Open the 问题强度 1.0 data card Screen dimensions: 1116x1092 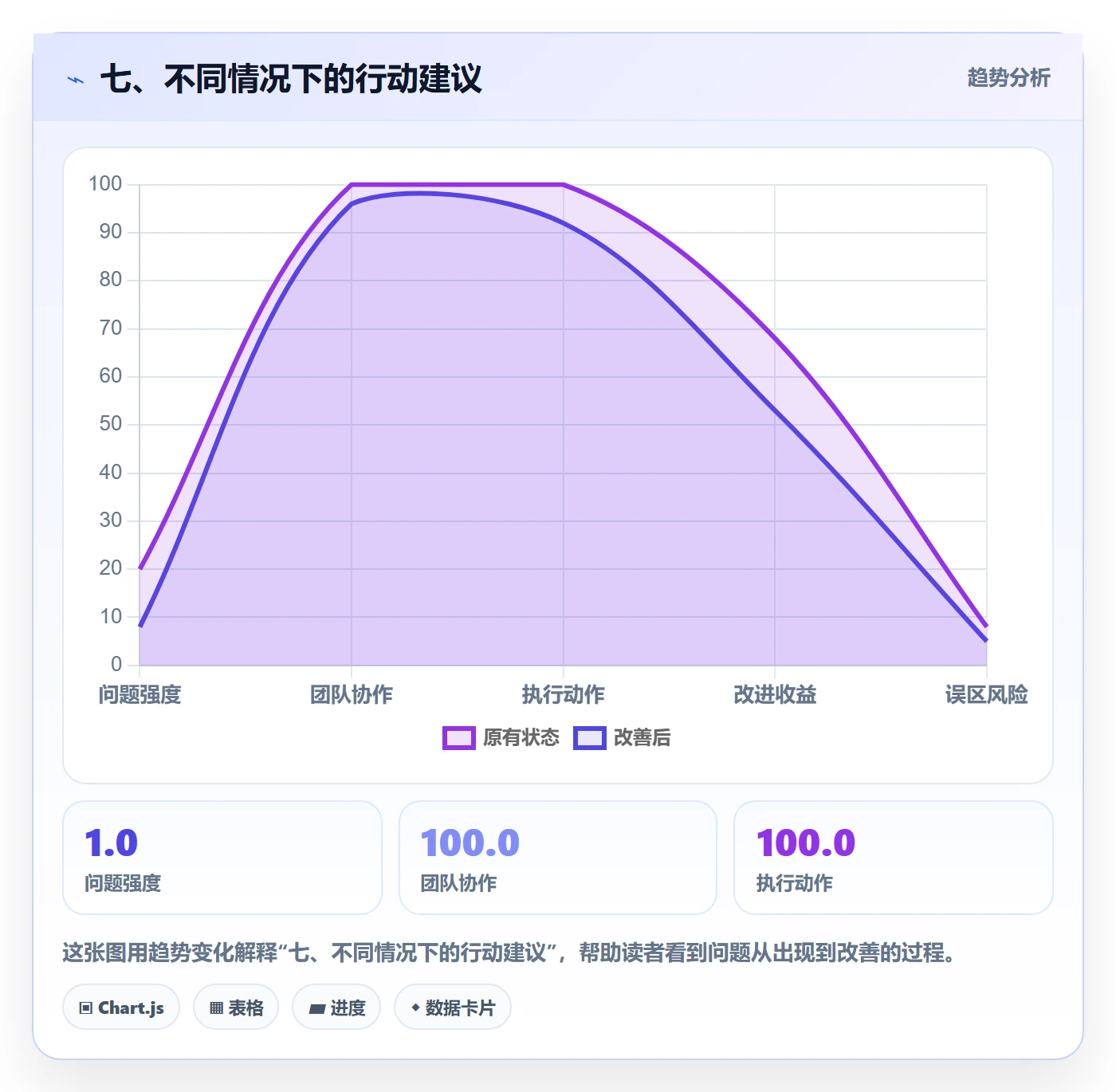(x=222, y=858)
